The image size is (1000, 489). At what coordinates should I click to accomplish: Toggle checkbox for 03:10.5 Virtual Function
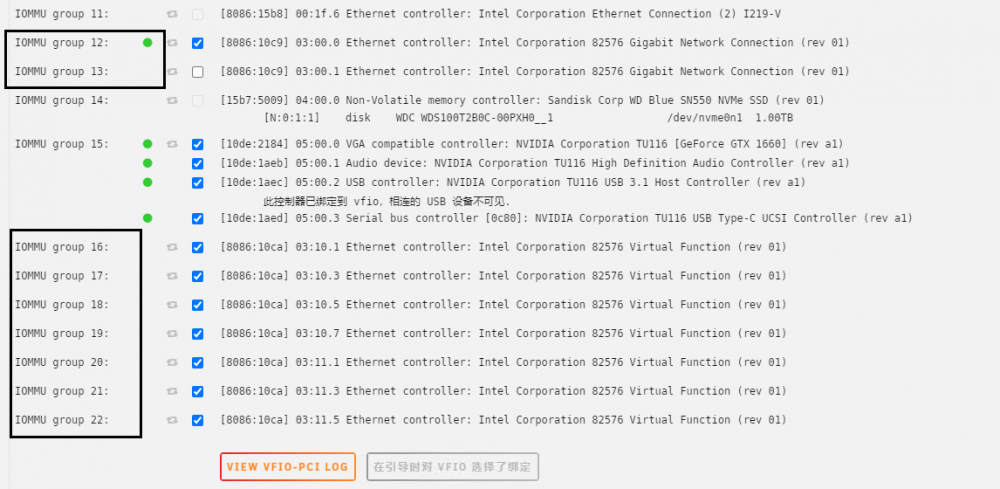coord(198,305)
